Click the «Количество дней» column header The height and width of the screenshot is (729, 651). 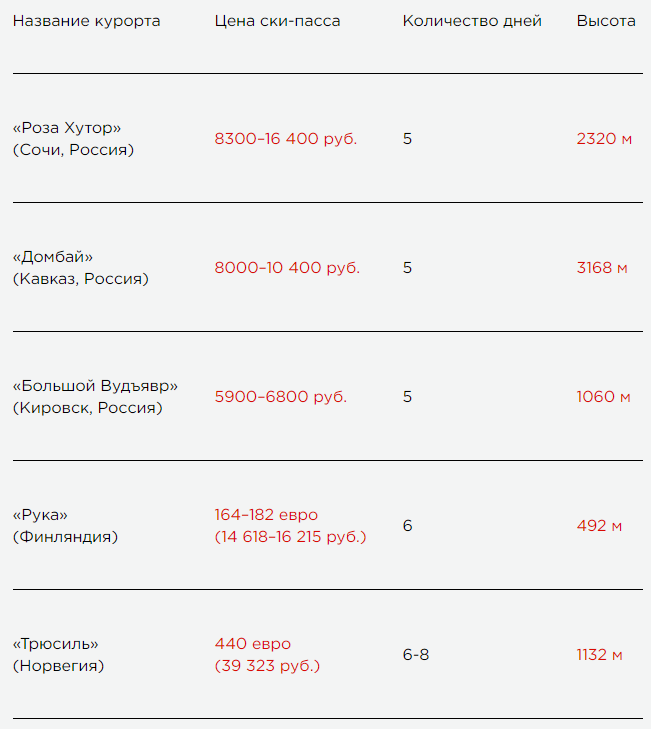(472, 21)
